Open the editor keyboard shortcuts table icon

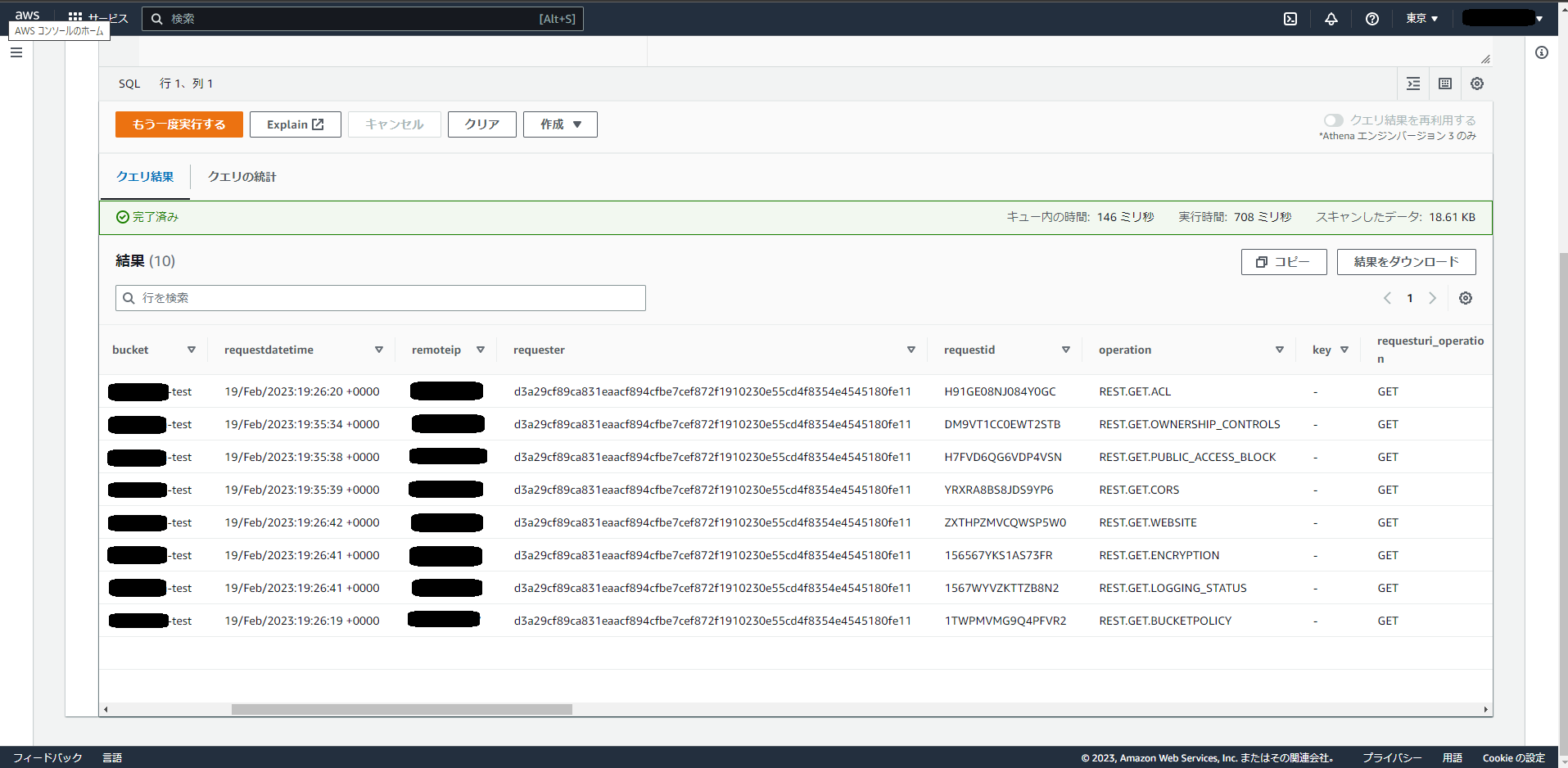click(1445, 84)
